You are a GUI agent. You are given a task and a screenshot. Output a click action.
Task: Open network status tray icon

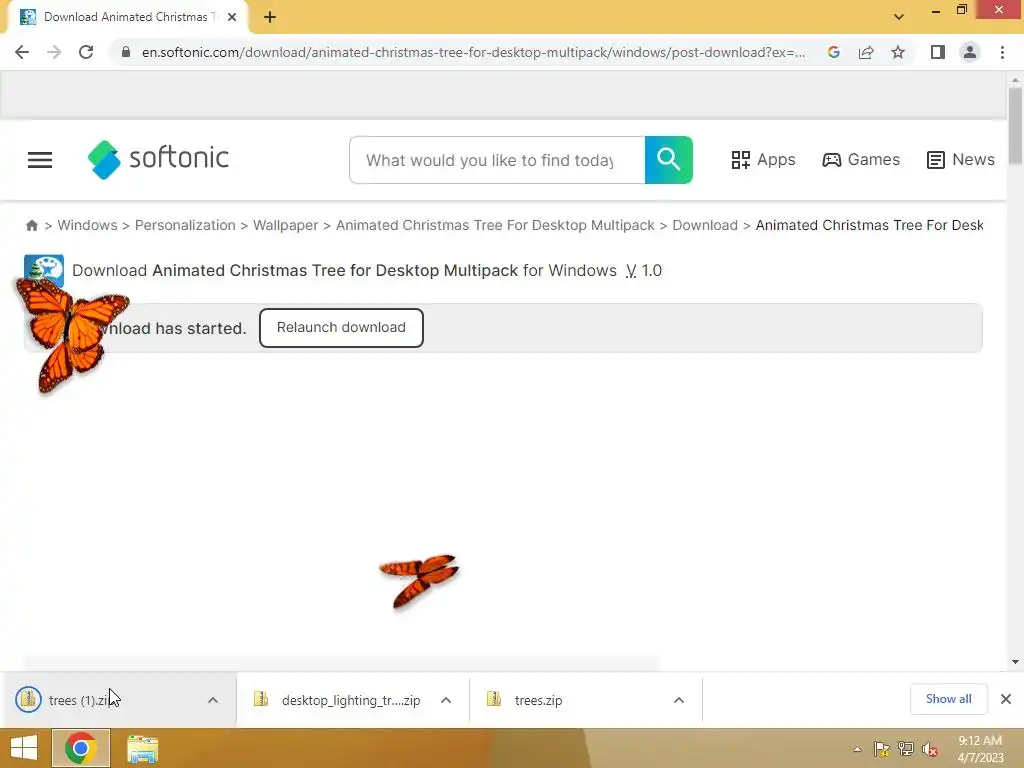(x=906, y=750)
